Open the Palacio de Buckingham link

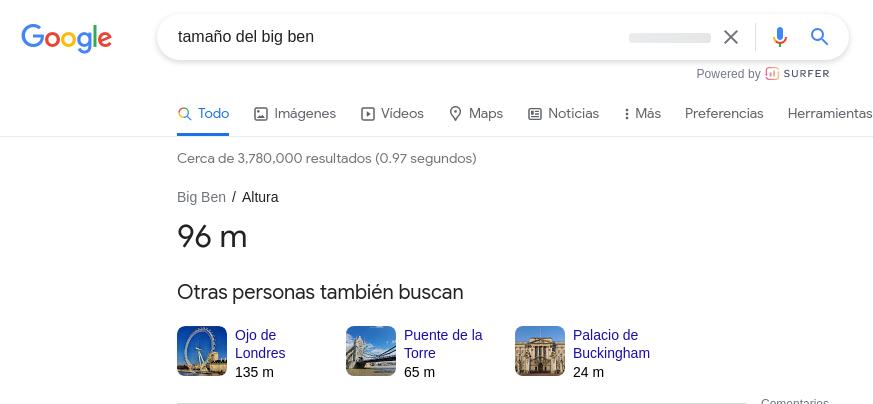pyautogui.click(x=611, y=344)
